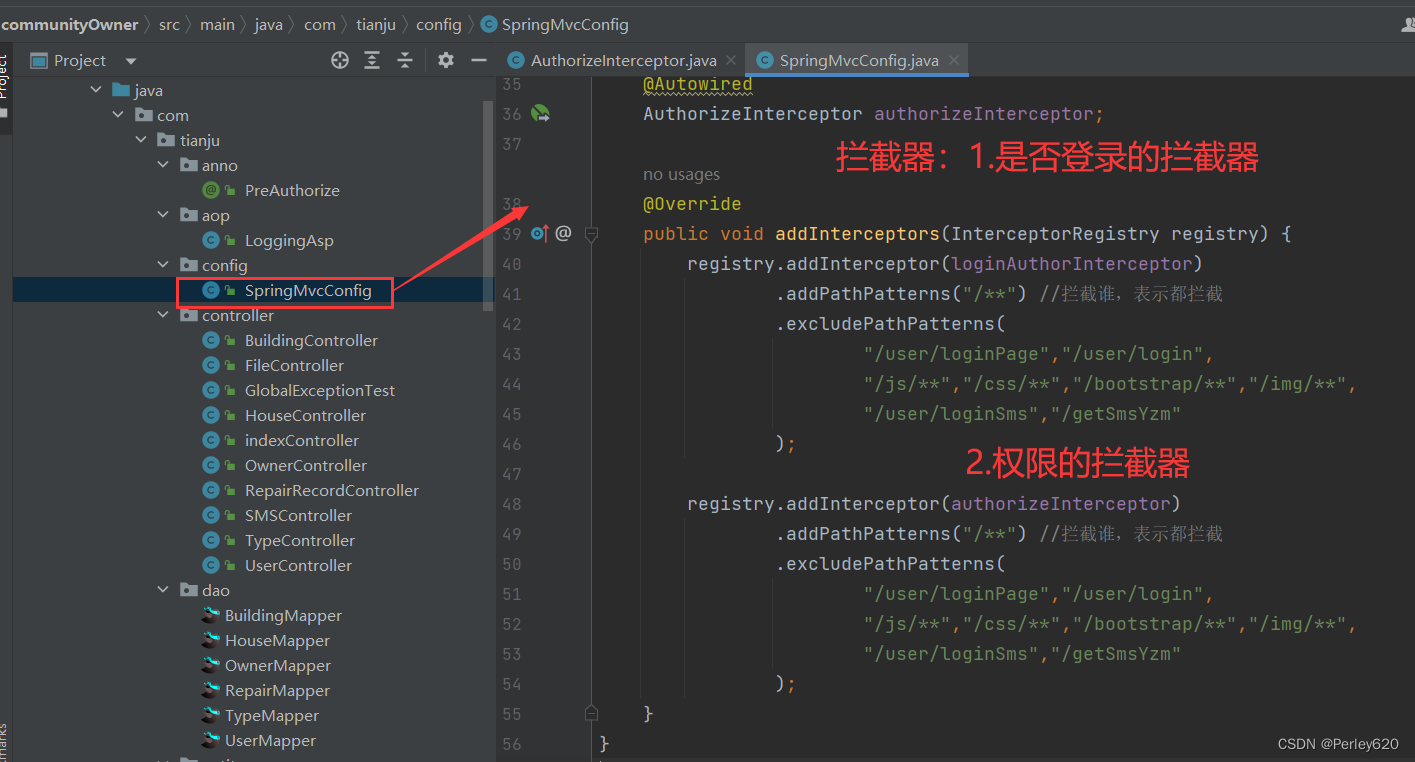1415x762 pixels.
Task: Click the @Autowired annotation
Action: (697, 85)
